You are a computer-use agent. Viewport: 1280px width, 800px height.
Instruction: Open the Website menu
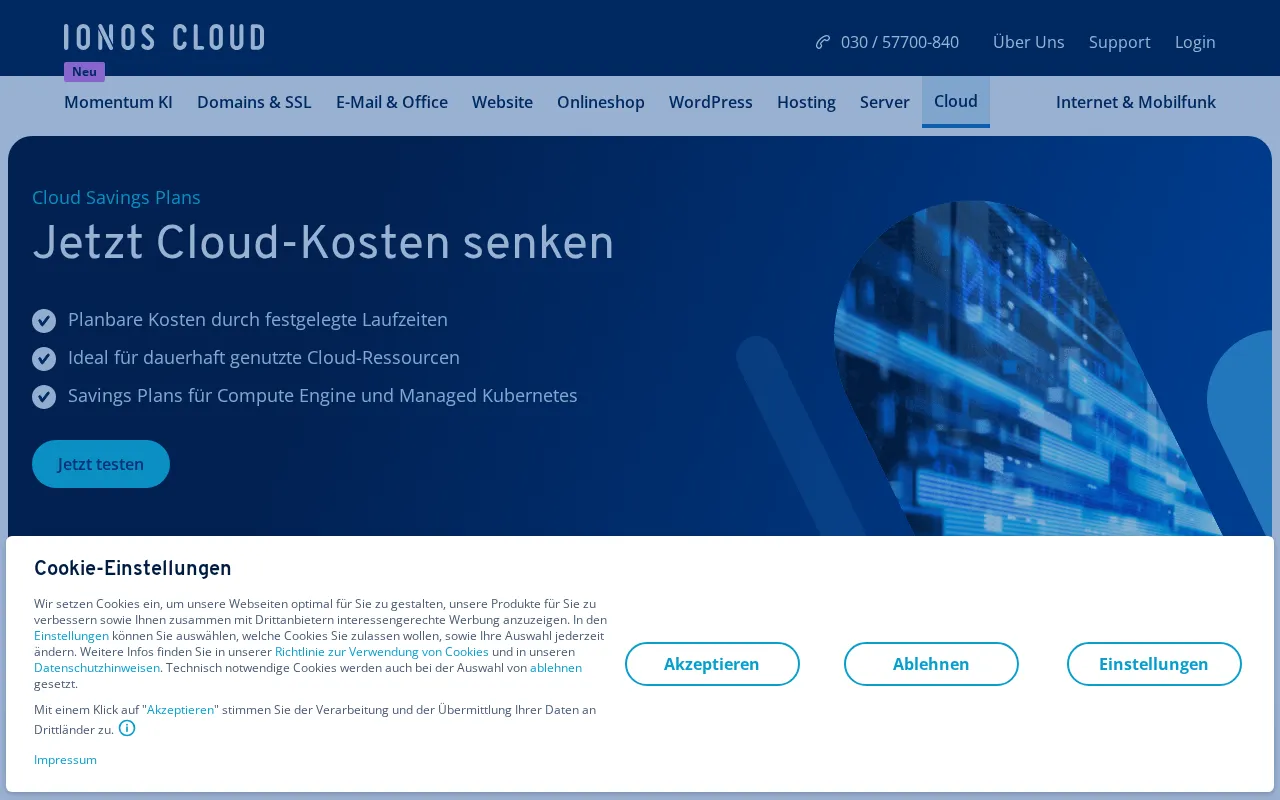coord(502,102)
